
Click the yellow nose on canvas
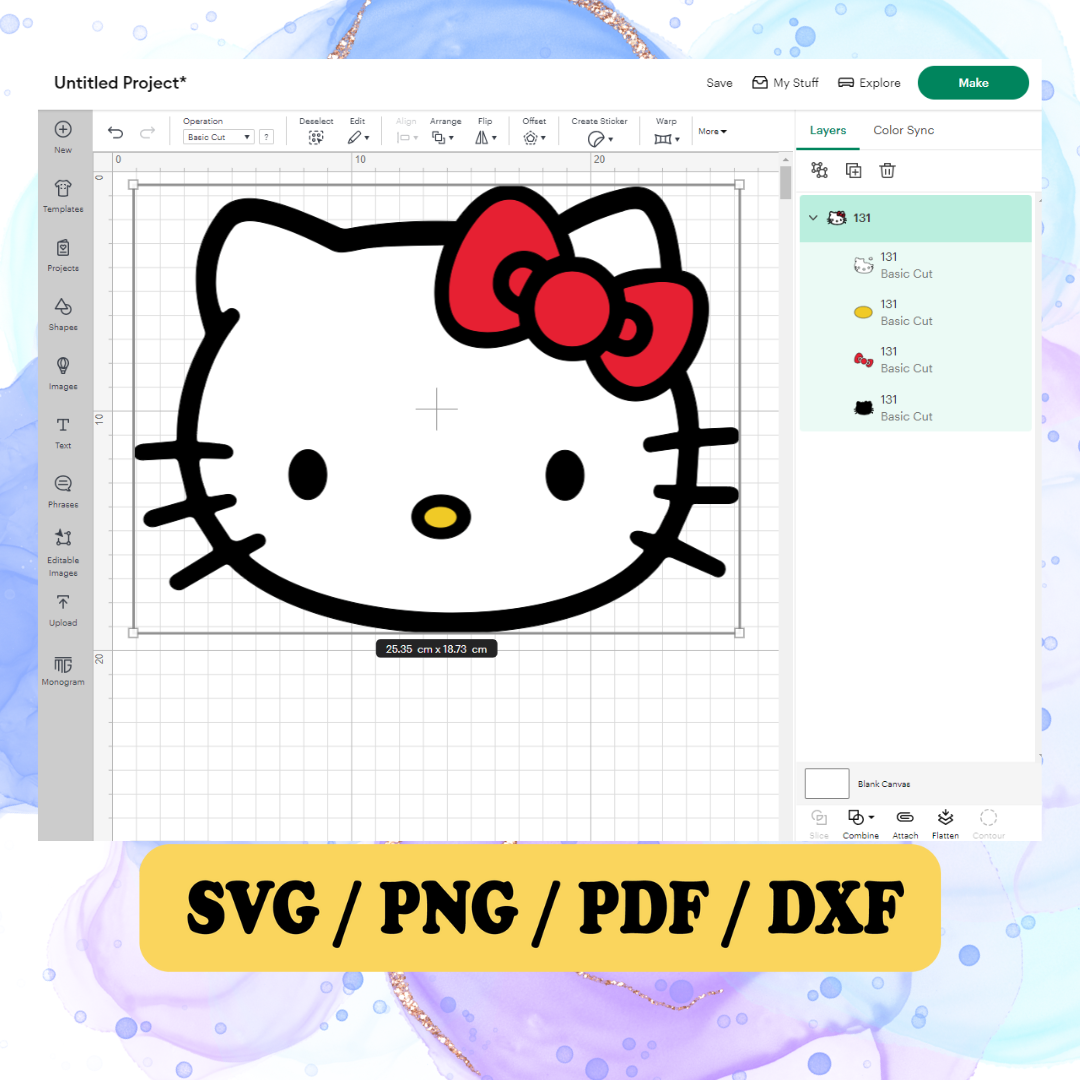click(440, 517)
